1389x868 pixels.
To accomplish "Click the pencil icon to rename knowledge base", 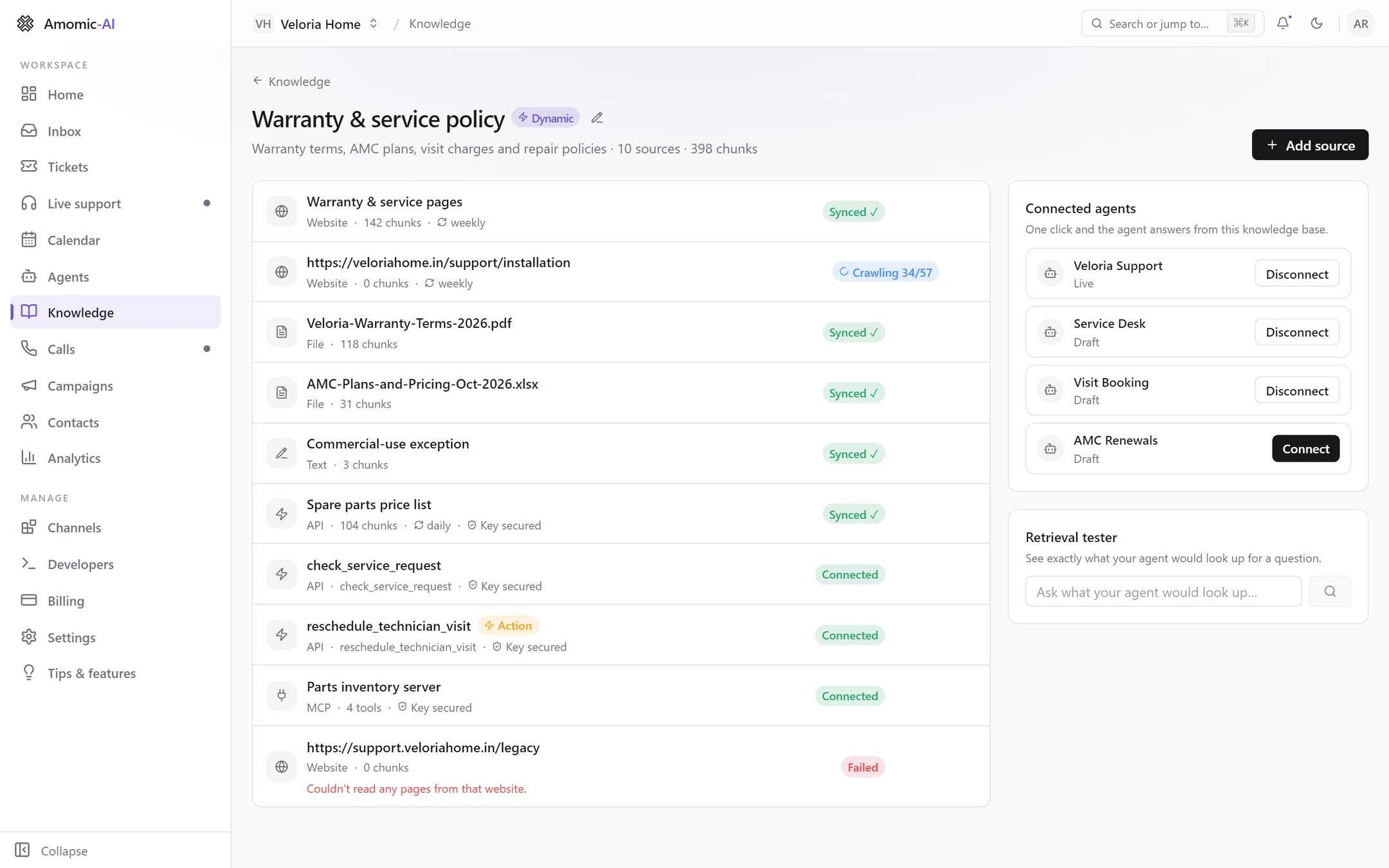I will coord(597,118).
